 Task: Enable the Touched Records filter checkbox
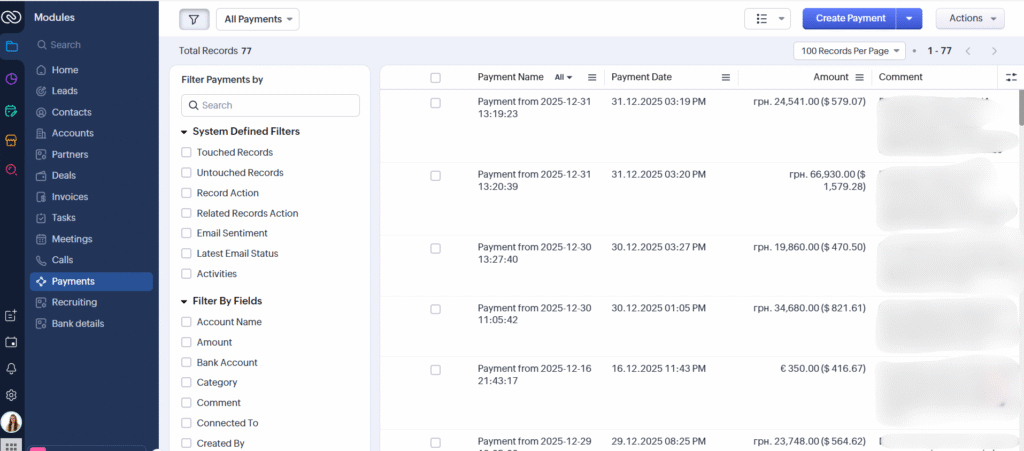(x=186, y=152)
